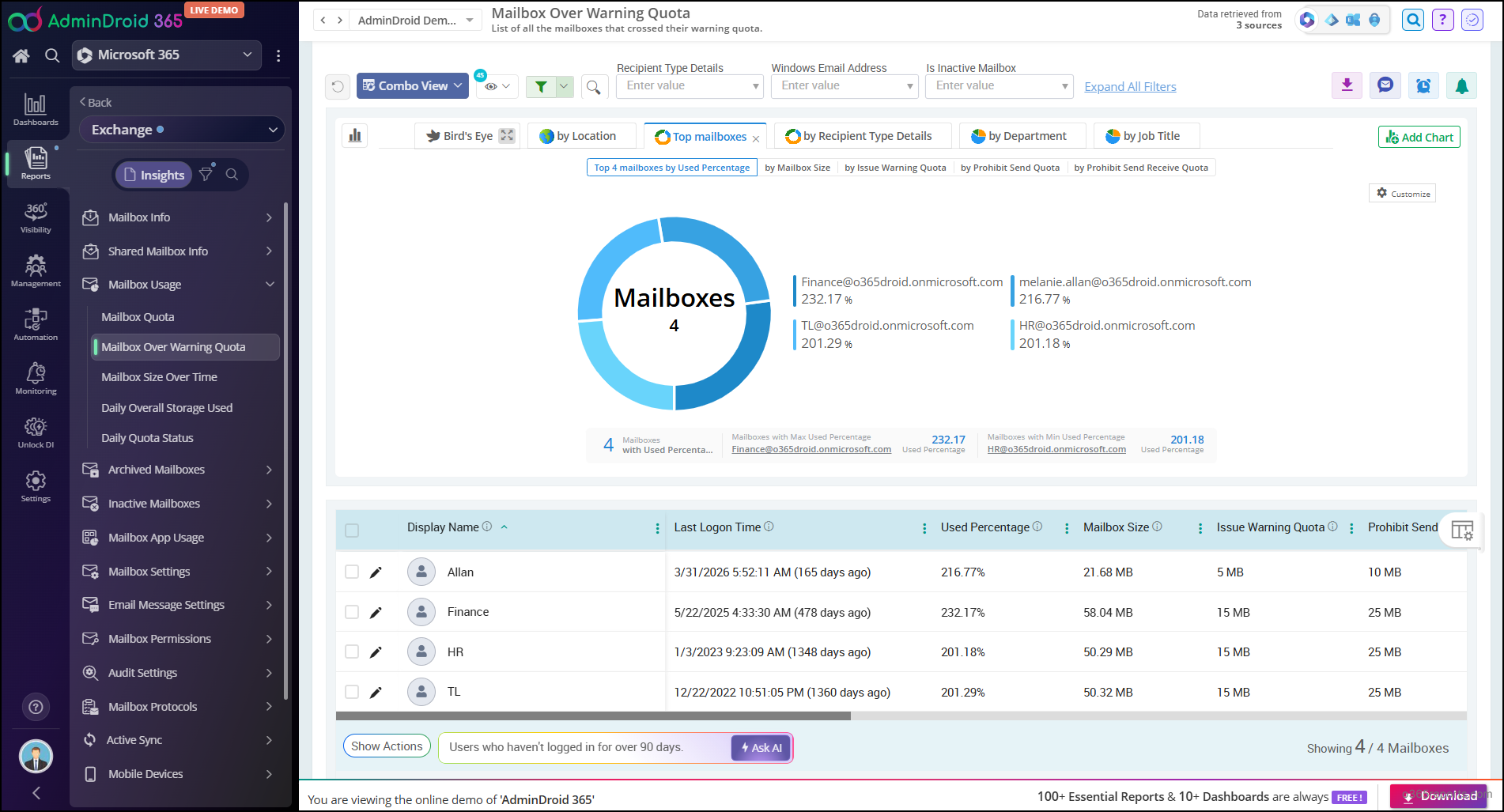Close the Top mailboxes chart tab
The height and width of the screenshot is (812, 1504).
[x=756, y=138]
